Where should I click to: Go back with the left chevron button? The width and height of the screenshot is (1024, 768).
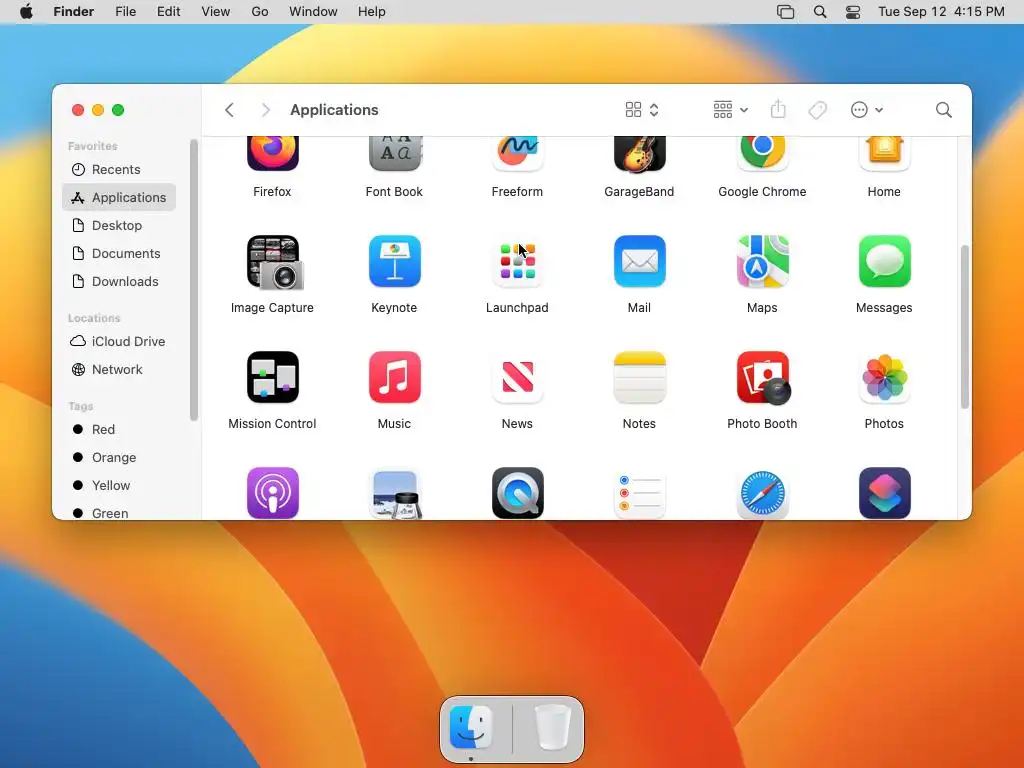pyautogui.click(x=229, y=110)
